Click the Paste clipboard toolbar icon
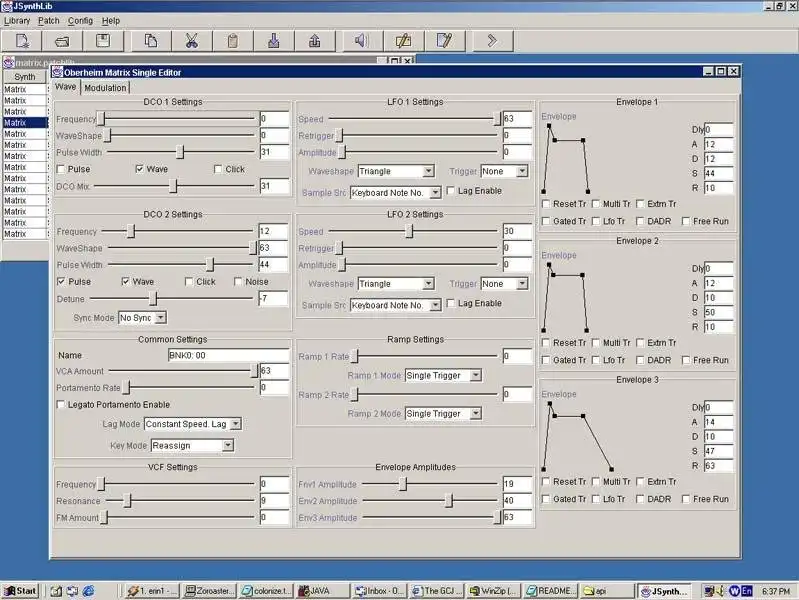 (x=233, y=41)
